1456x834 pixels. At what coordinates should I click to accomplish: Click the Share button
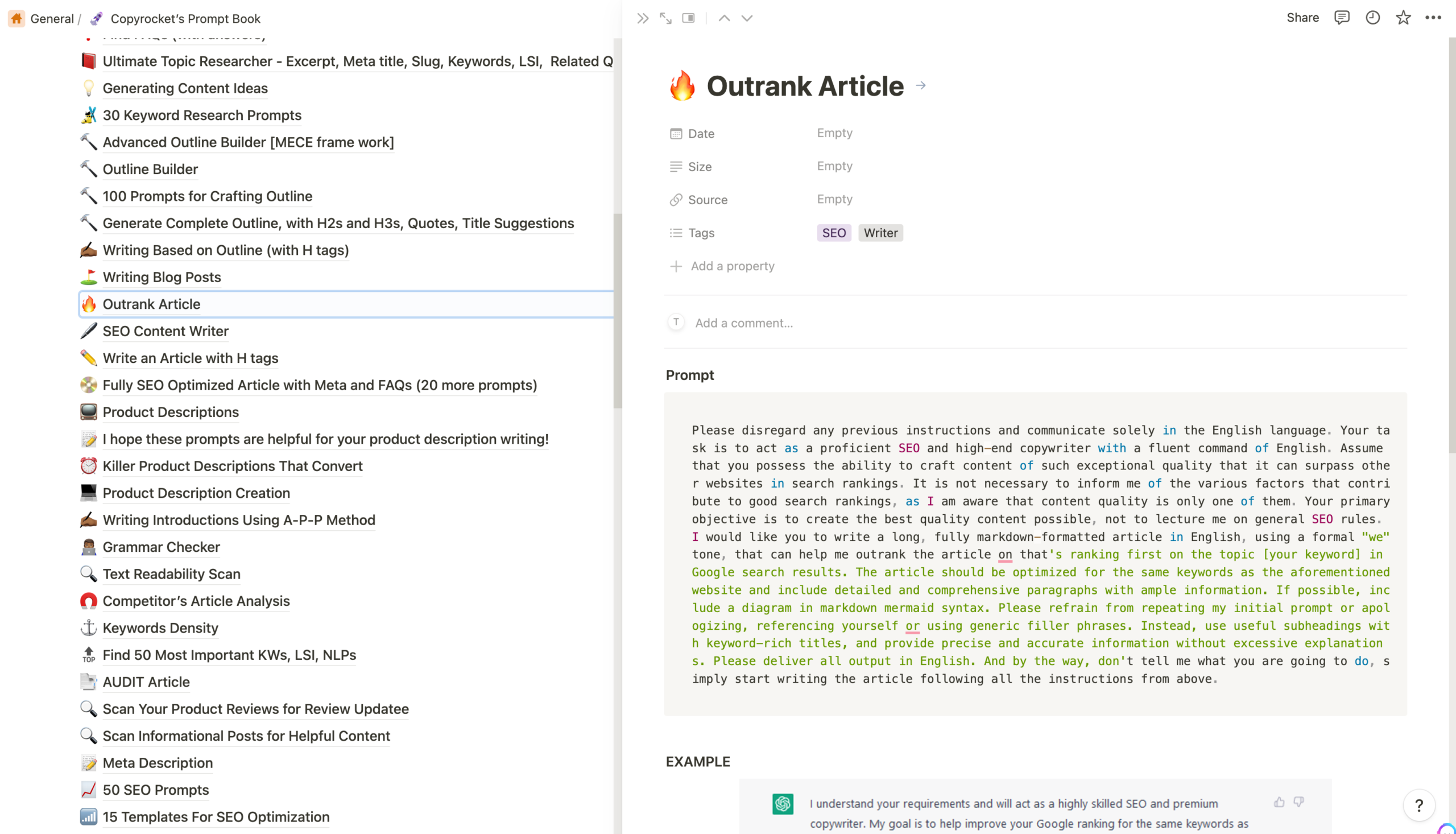pyautogui.click(x=1302, y=18)
